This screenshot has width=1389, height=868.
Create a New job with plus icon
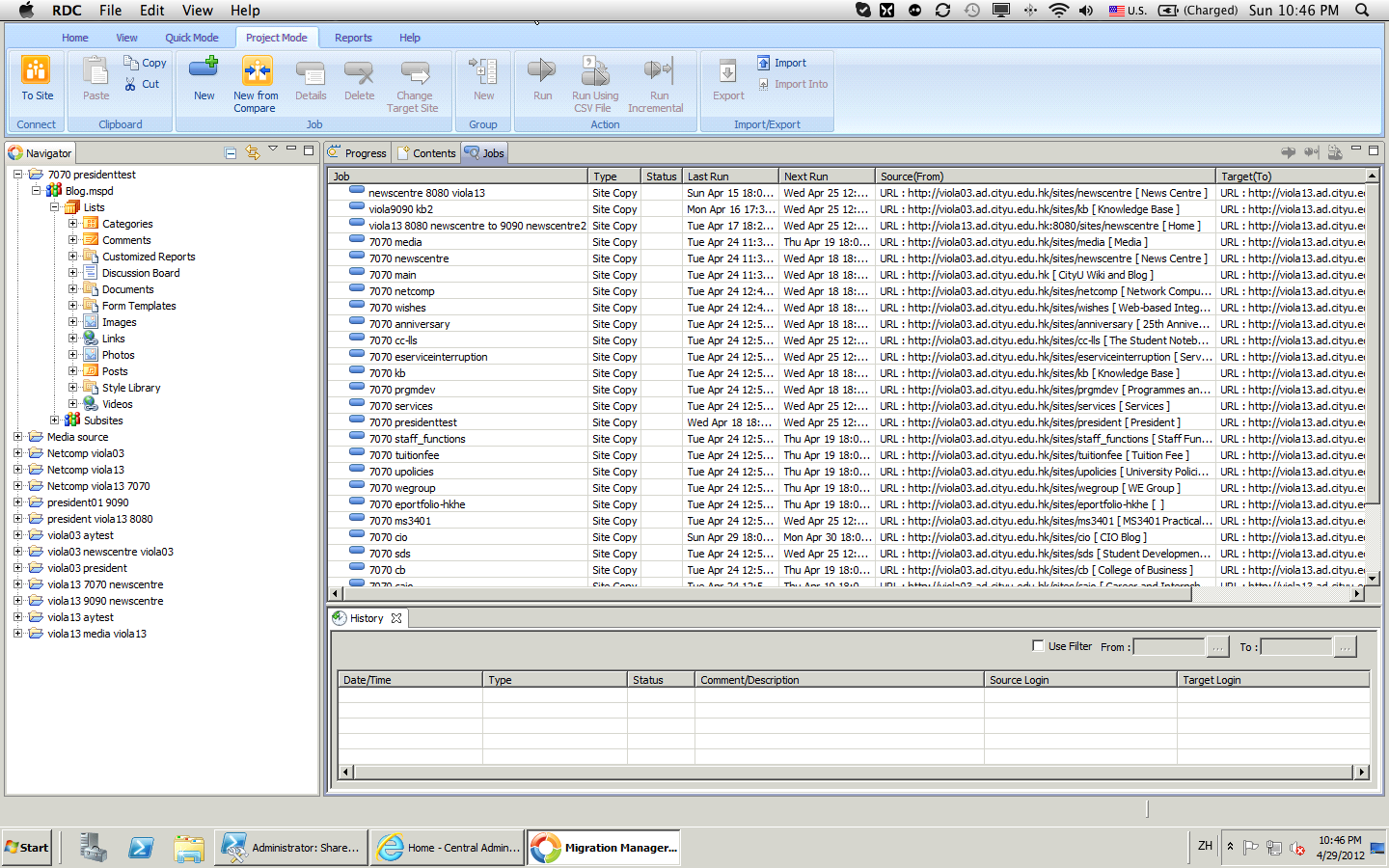204,69
